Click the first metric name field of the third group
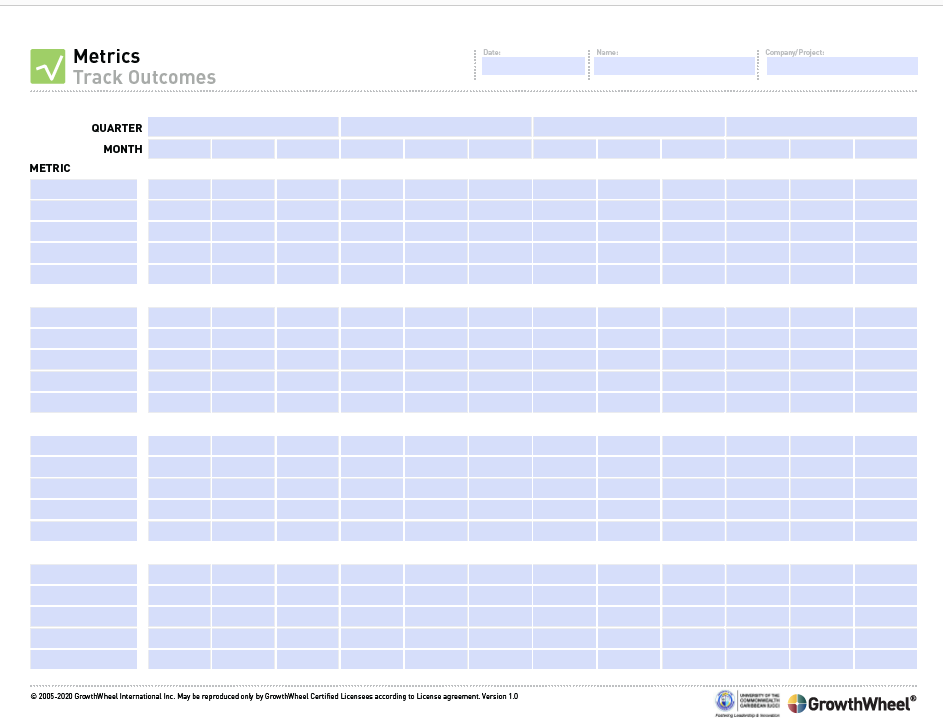This screenshot has width=943, height=721. (x=84, y=445)
